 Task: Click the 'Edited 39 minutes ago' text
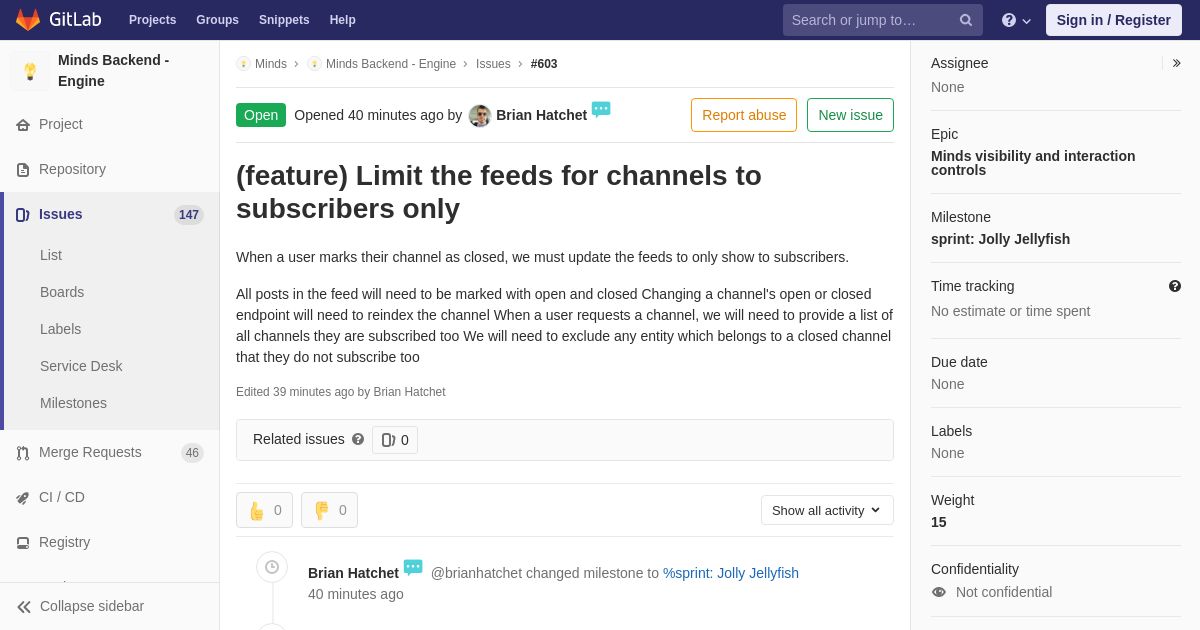coord(295,392)
